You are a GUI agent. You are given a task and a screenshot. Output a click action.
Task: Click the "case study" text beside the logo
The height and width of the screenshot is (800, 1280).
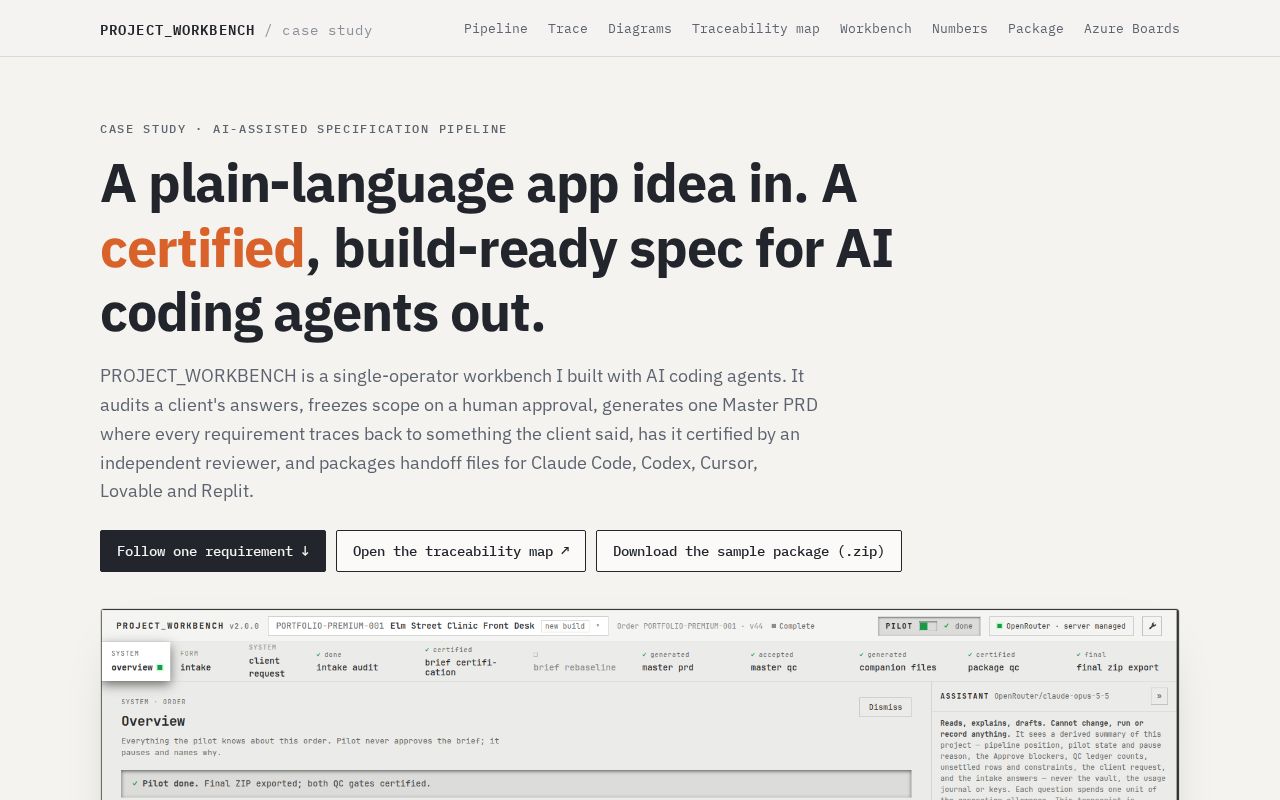[x=327, y=30]
